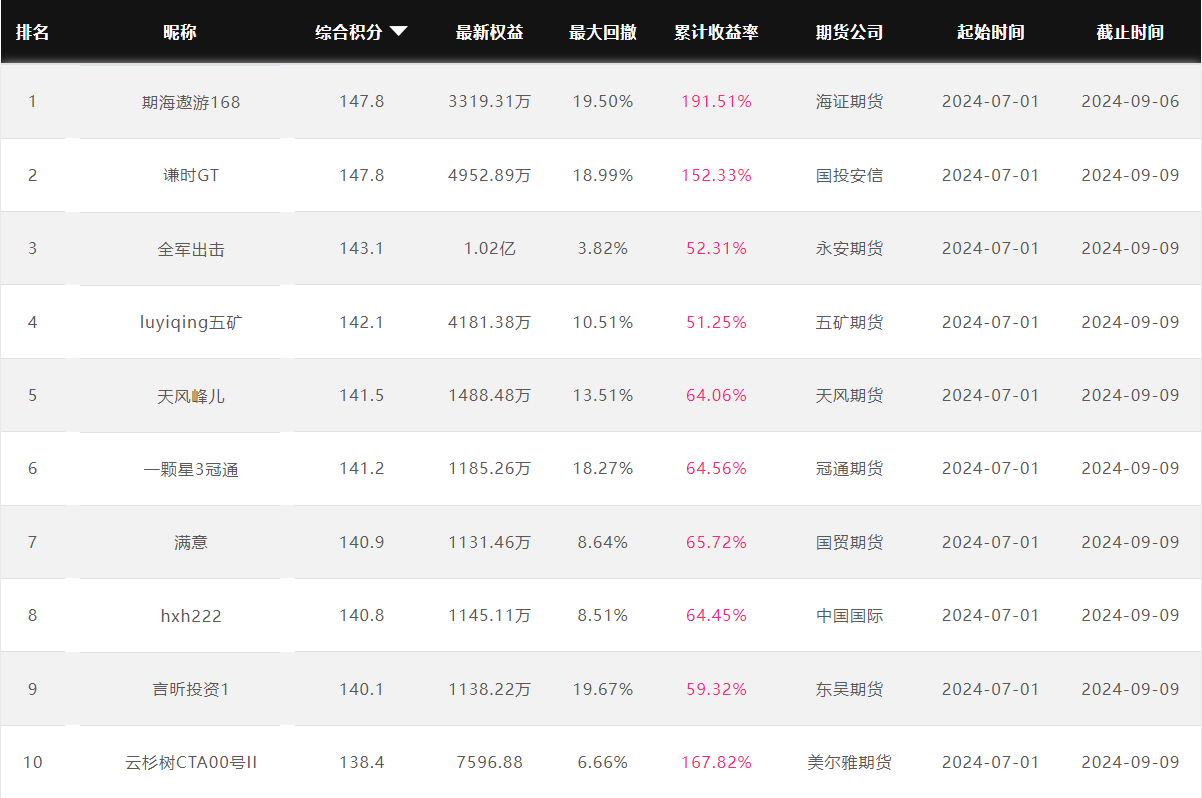Click equity value 1138.22万
1202x798 pixels.
(x=490, y=689)
